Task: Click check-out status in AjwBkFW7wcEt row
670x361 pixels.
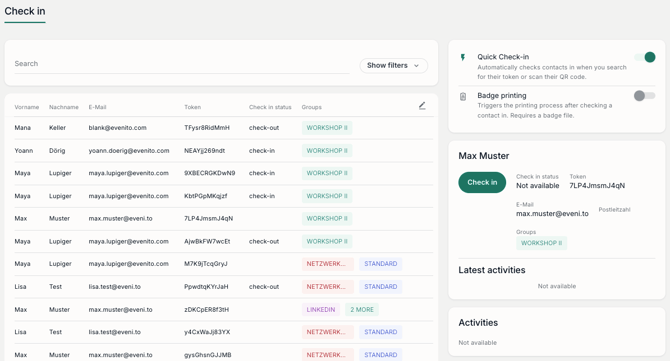Action: click(264, 241)
